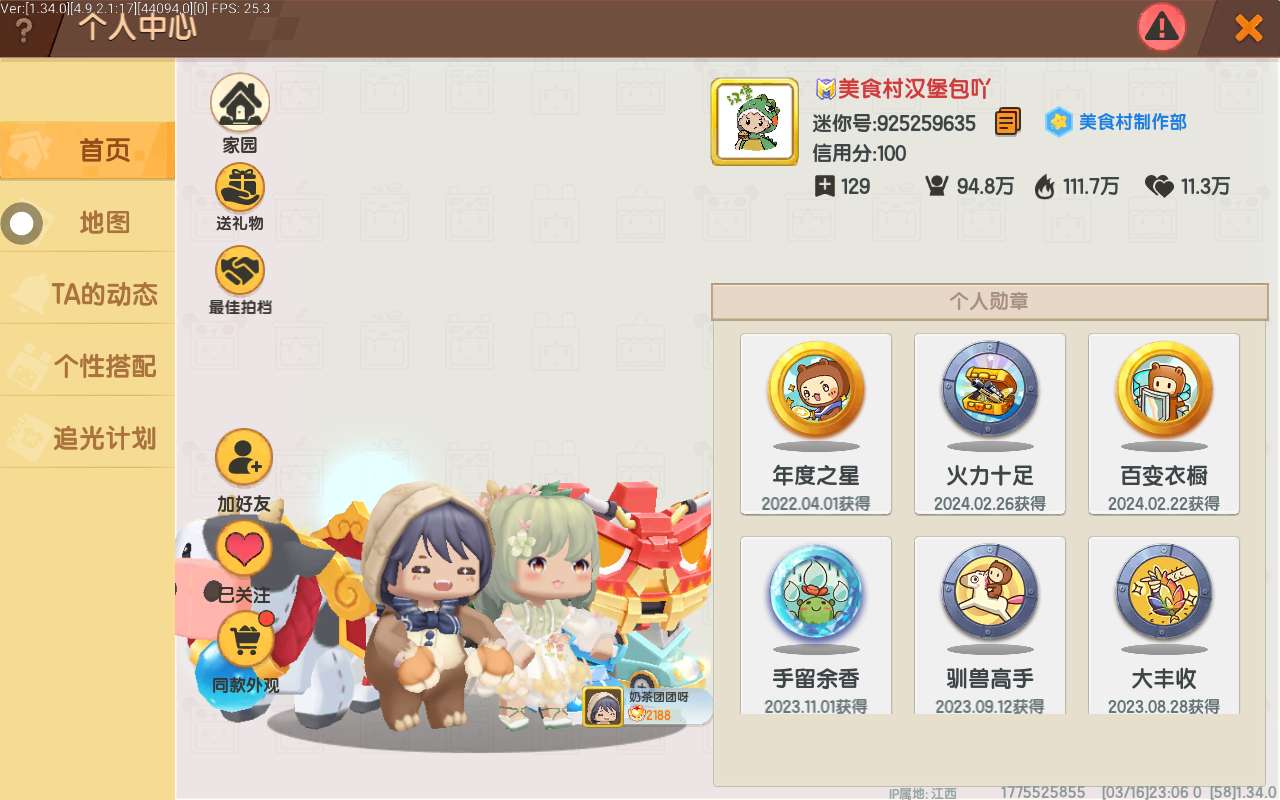Click the 送礼物 gift icon
Image resolution: width=1280 pixels, height=800 pixels.
point(240,187)
